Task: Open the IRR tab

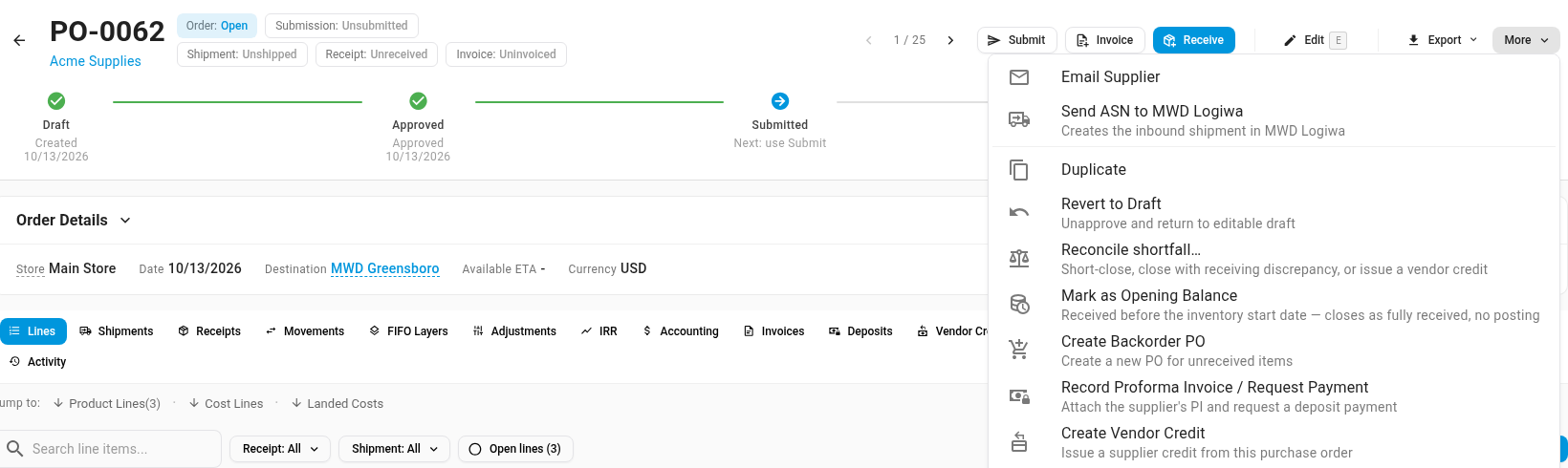Action: coord(599,331)
